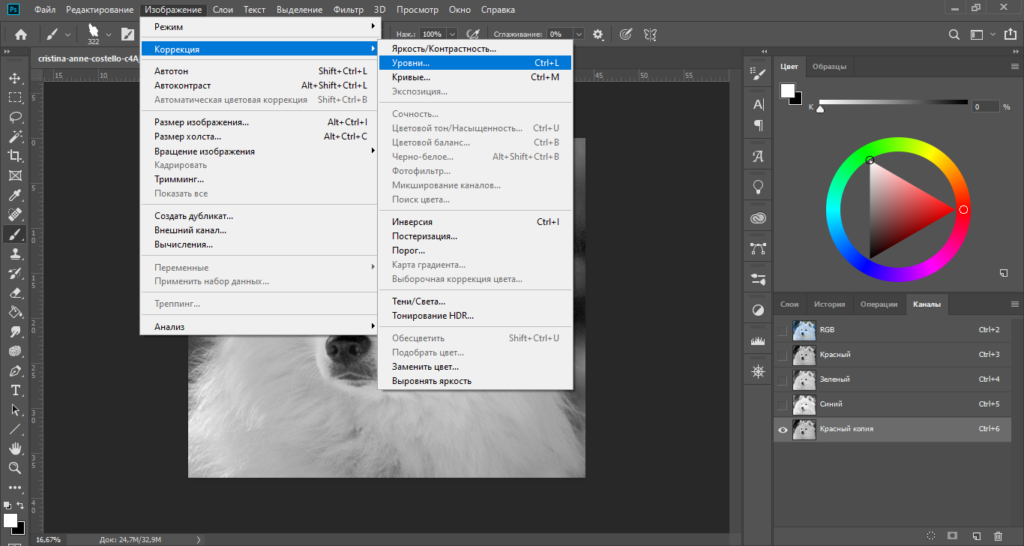Hide the Красный копия channel eye
Image resolution: width=1024 pixels, height=546 pixels.
(782, 430)
